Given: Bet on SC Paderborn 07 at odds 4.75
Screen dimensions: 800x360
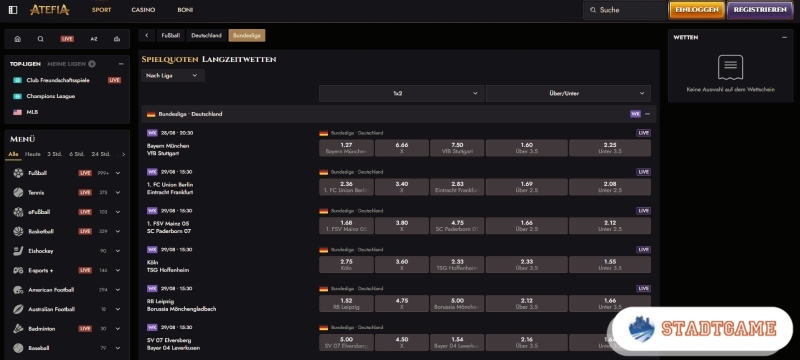Looking at the screenshot, I should 457,226.
